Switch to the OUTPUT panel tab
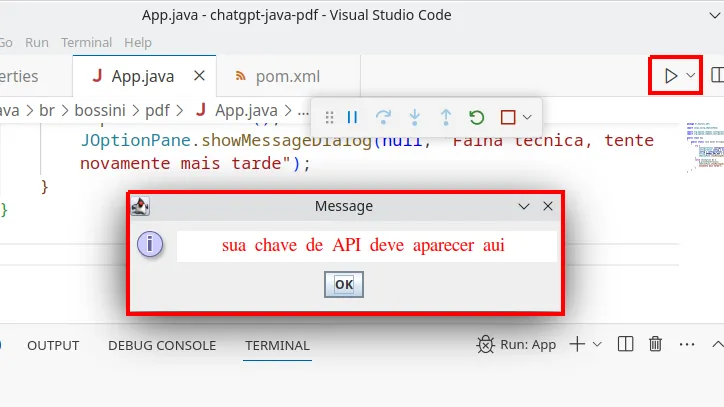 (53, 345)
